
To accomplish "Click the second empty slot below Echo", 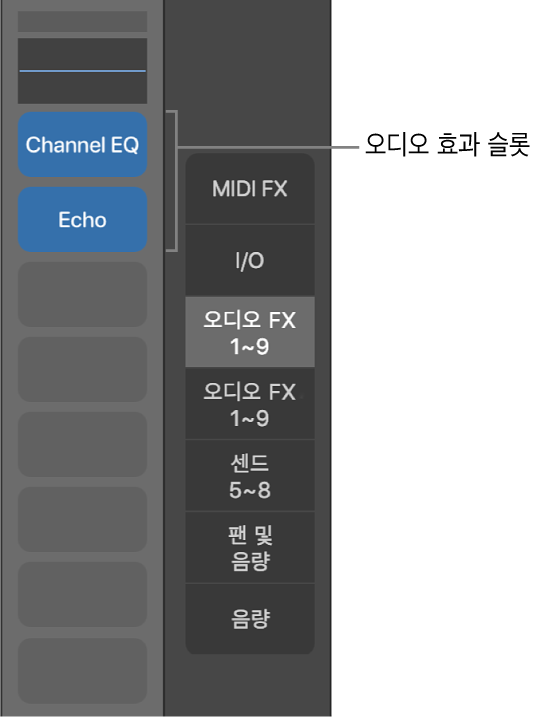I will click(x=82, y=370).
